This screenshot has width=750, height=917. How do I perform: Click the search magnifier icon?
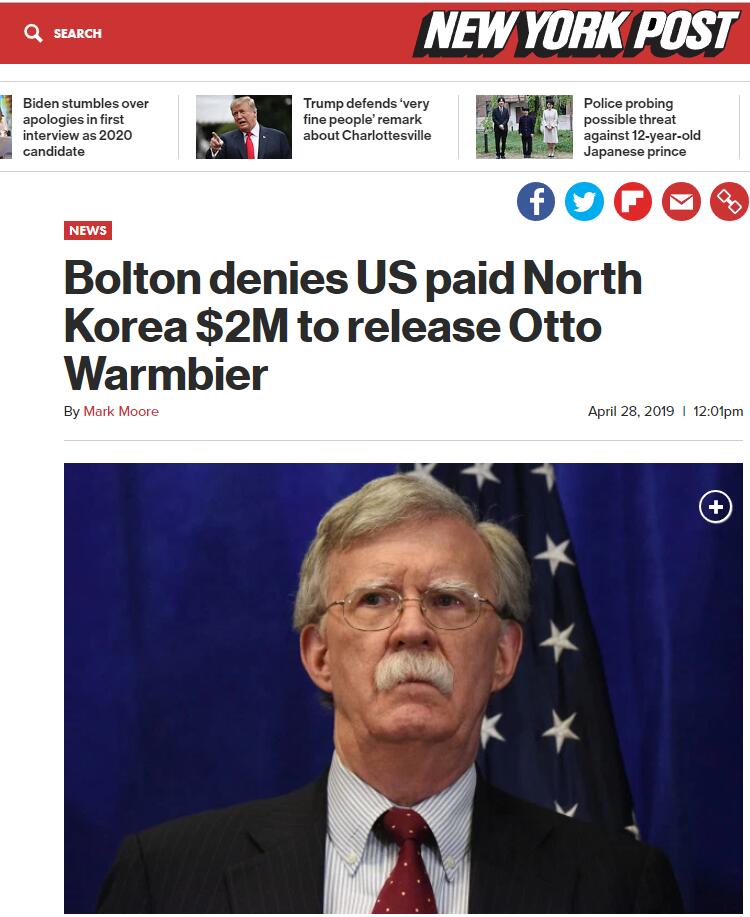coord(33,33)
